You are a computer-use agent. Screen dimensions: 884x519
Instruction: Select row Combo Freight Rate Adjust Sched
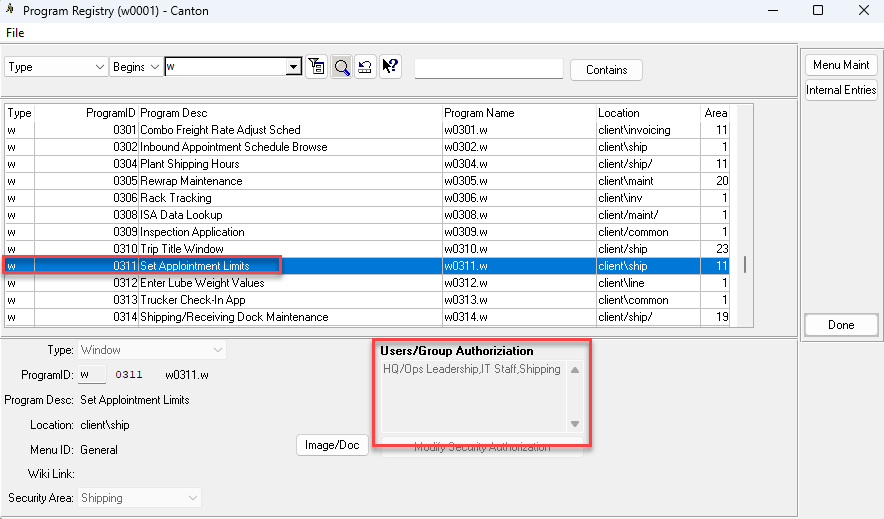pos(367,130)
